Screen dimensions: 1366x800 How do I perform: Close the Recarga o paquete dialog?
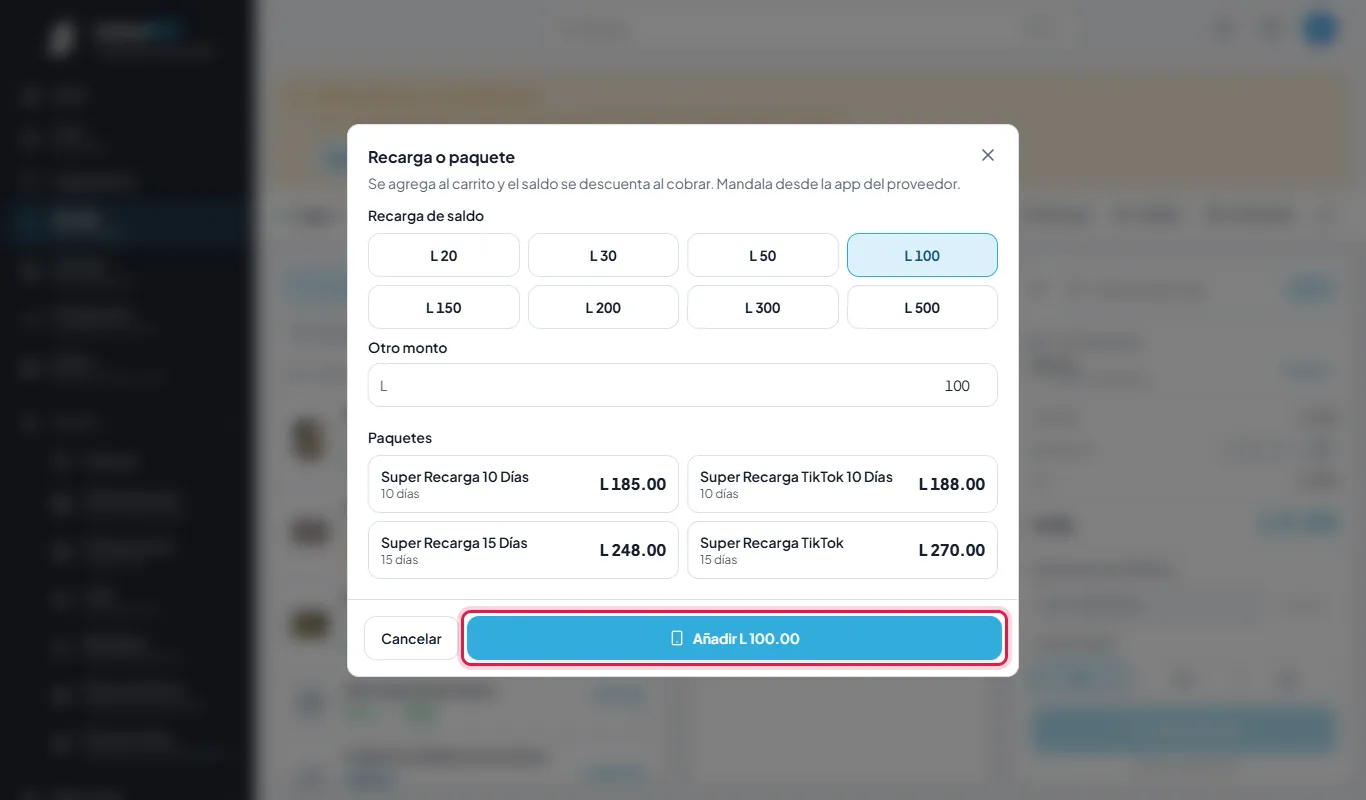coord(988,155)
